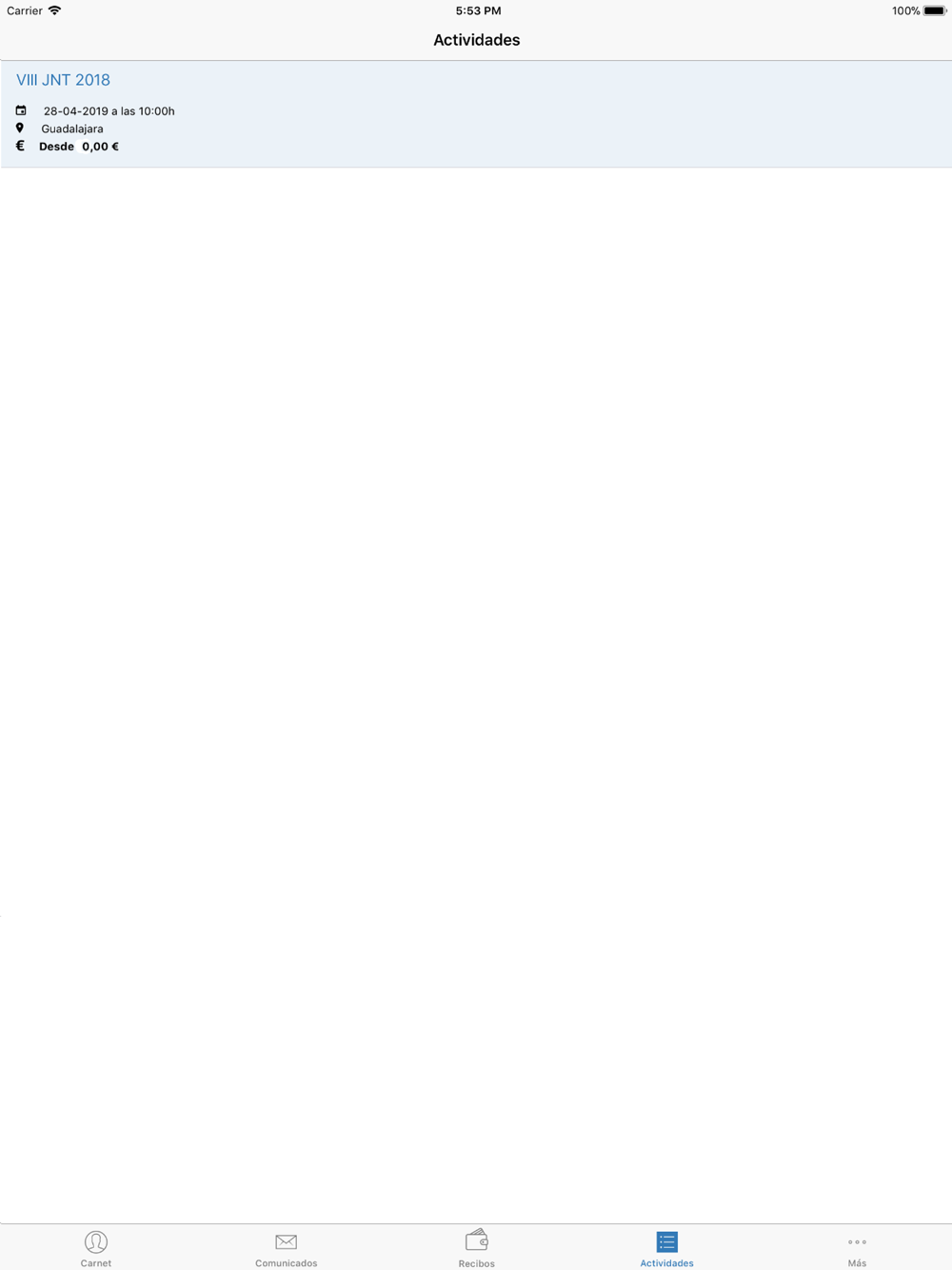Select the Actividades list icon
Screen dimensions: 952x1270
click(x=666, y=1241)
